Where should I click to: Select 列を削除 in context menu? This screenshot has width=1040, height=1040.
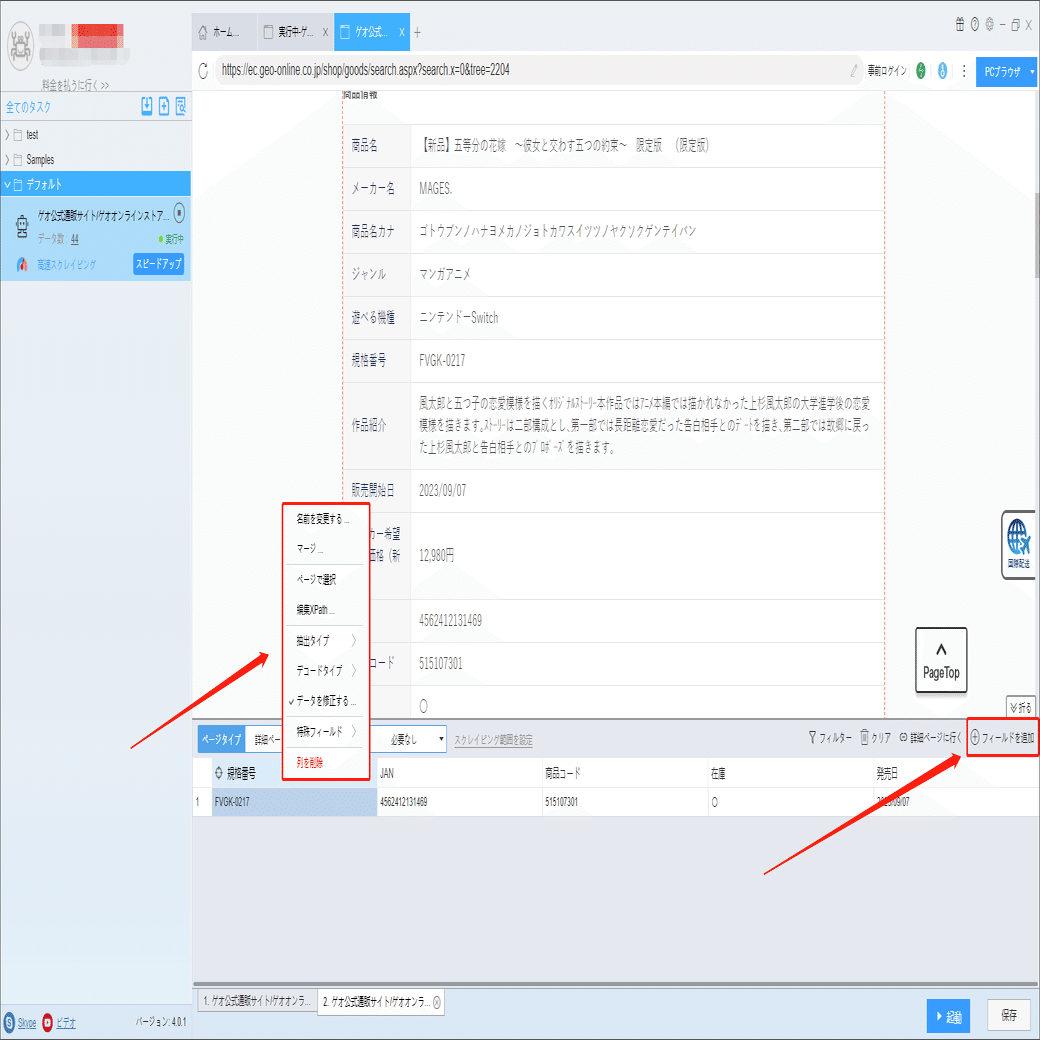pyautogui.click(x=325, y=763)
